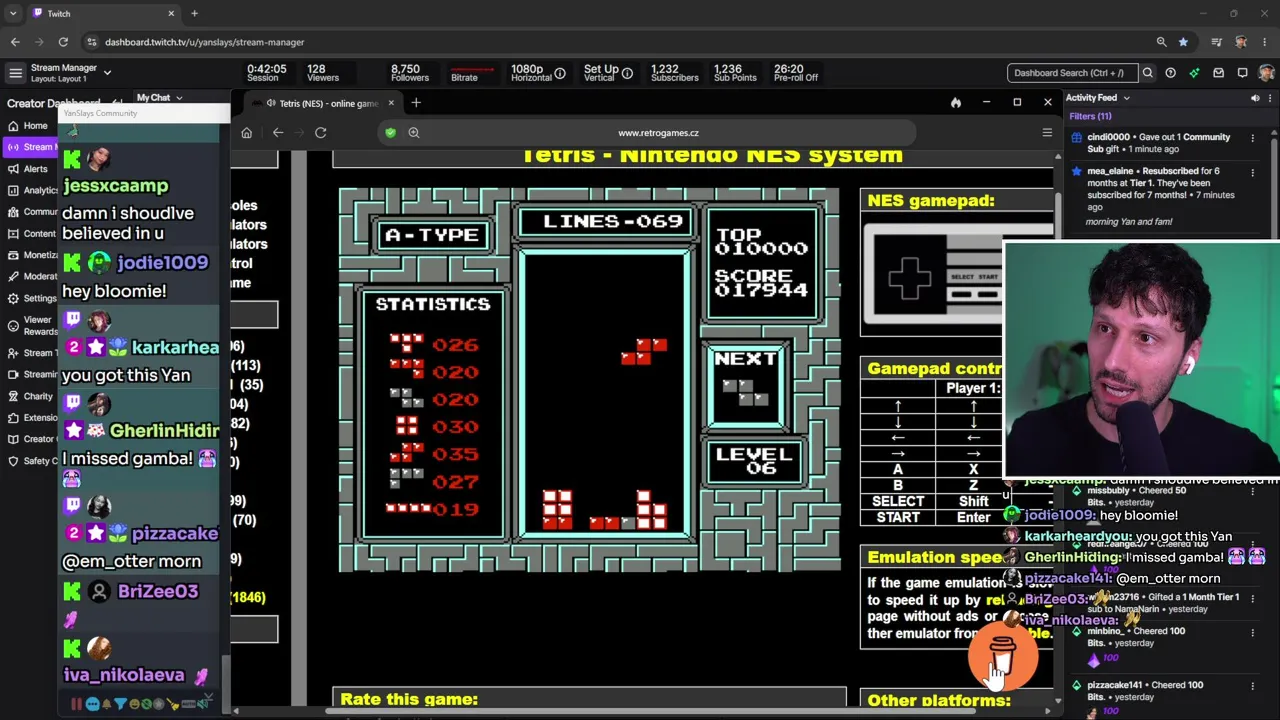Click BriZee03 username in chat overlay

1056,599
